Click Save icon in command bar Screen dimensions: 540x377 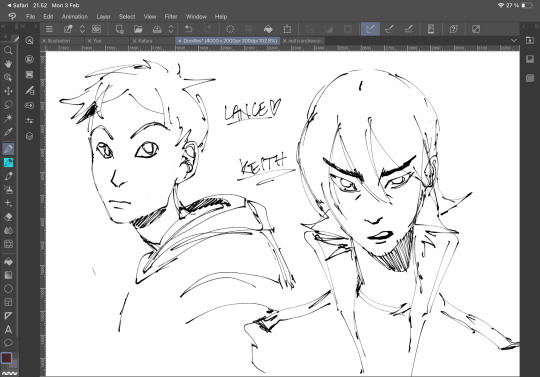pos(157,29)
